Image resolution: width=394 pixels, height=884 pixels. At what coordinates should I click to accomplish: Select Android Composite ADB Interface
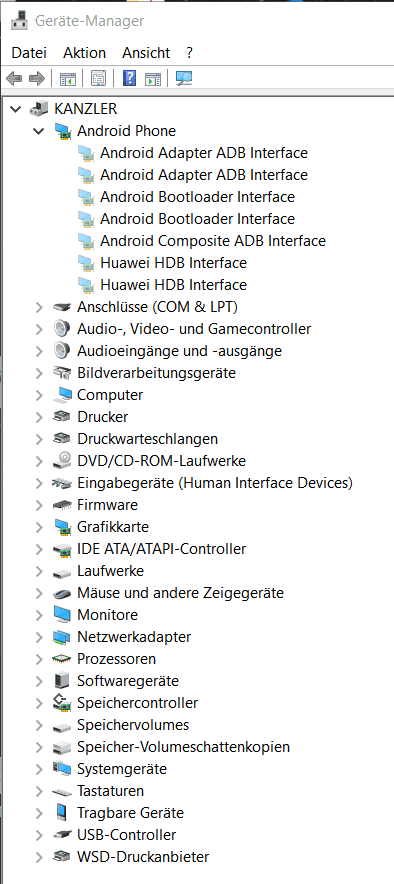coord(213,241)
